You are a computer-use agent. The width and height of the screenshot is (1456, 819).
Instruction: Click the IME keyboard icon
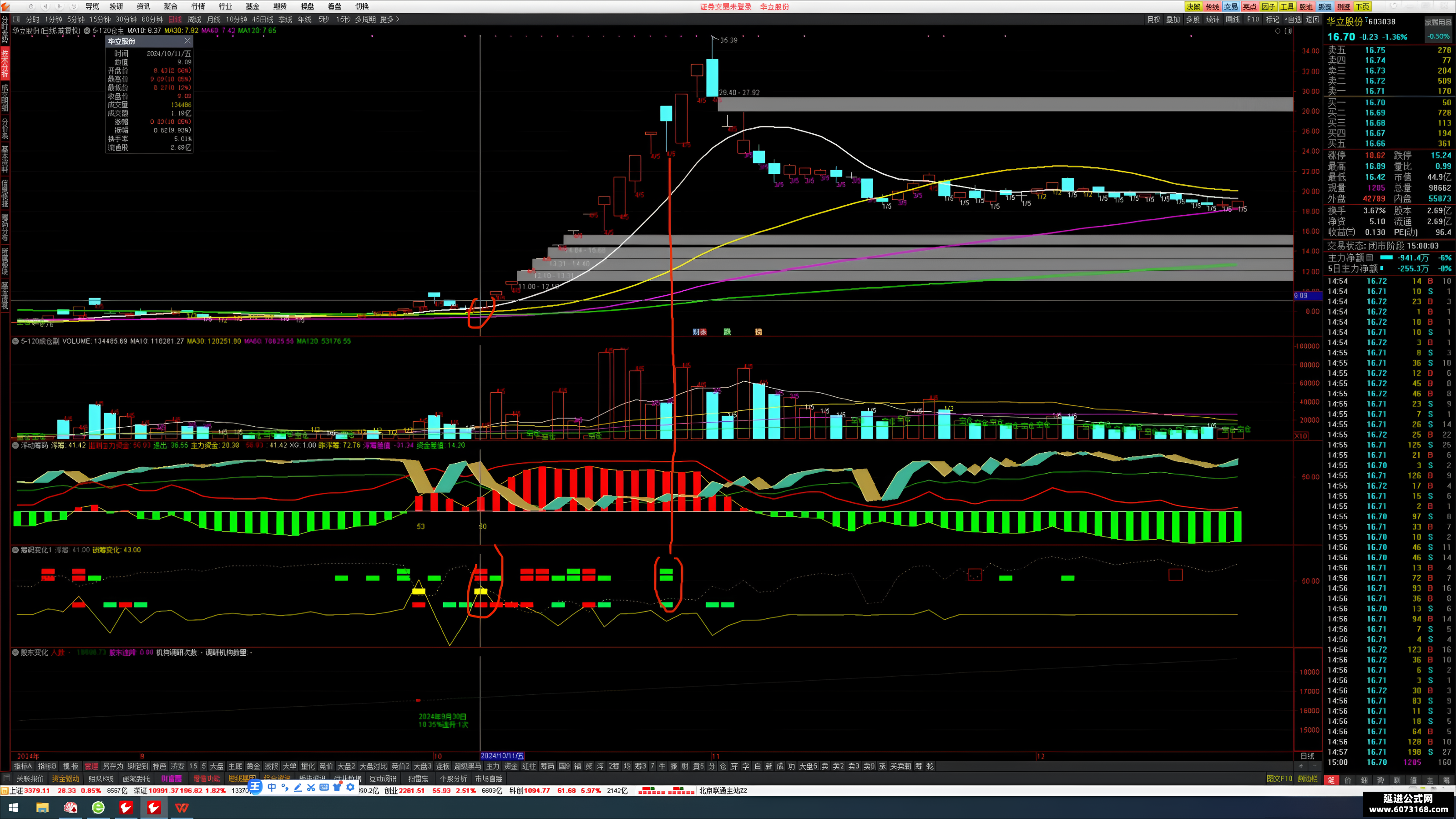(324, 787)
